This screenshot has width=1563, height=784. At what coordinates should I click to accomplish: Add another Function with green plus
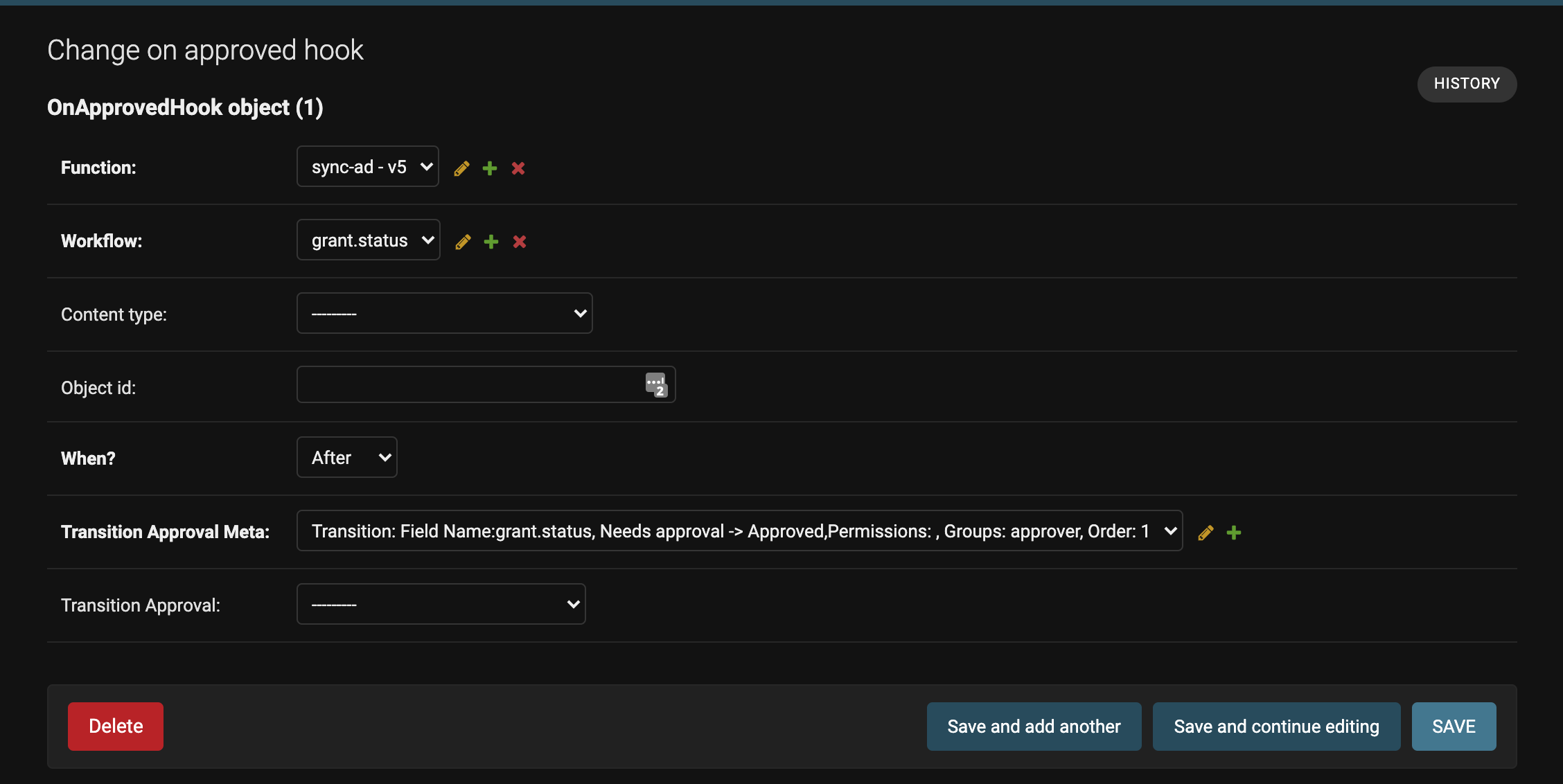coord(490,168)
